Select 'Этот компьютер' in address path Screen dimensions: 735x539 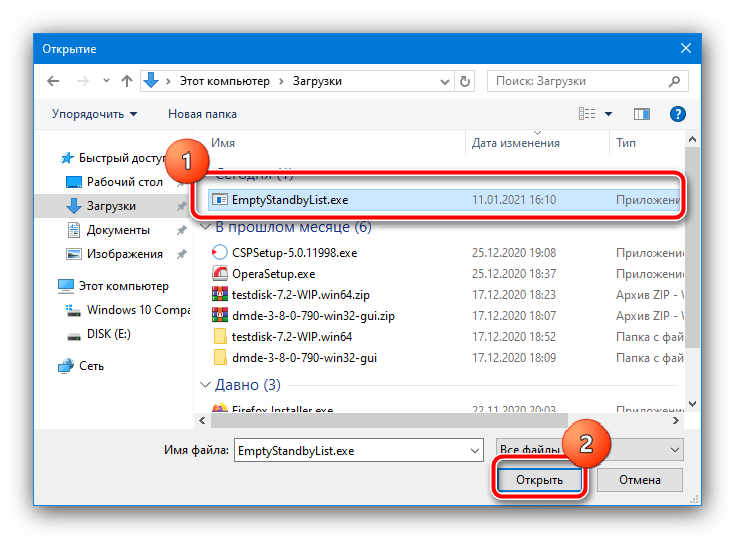(x=225, y=81)
